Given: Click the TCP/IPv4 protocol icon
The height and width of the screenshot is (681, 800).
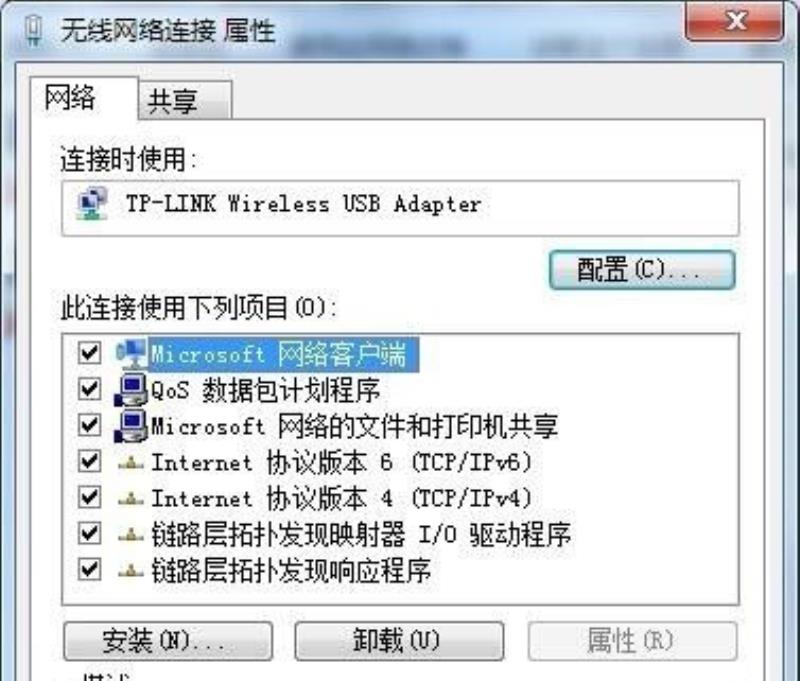Looking at the screenshot, I should coord(131,498).
